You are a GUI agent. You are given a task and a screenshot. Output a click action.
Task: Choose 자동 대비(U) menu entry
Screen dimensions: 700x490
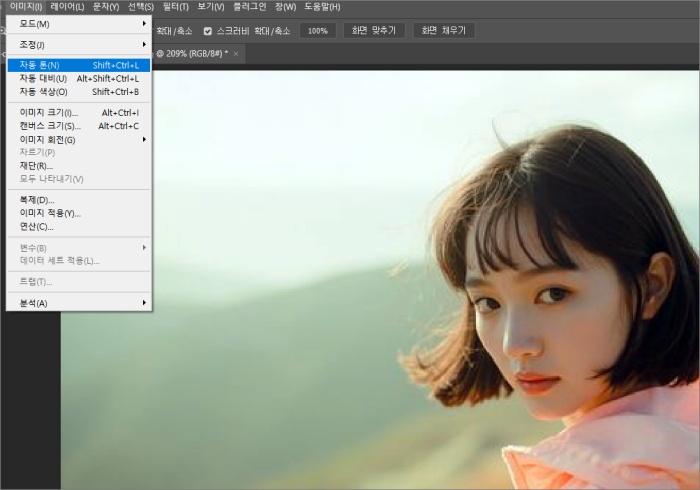coord(79,79)
